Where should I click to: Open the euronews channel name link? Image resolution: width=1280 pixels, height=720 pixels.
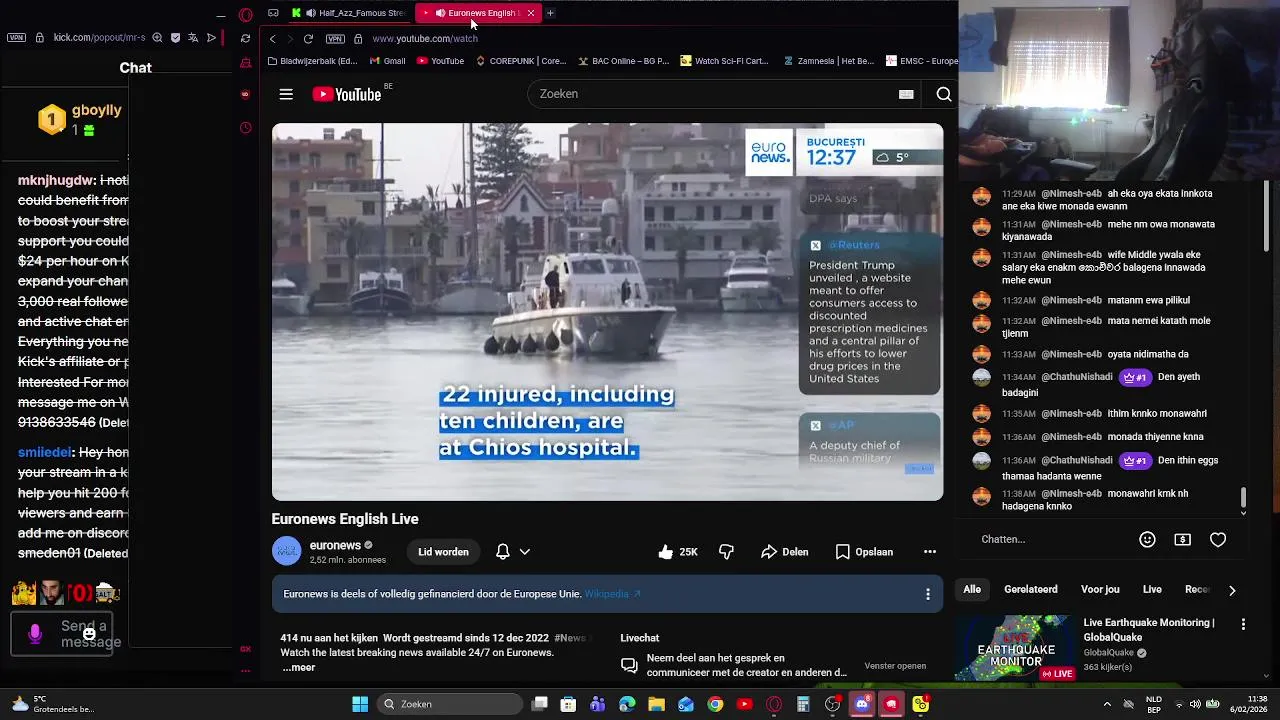(x=335, y=545)
